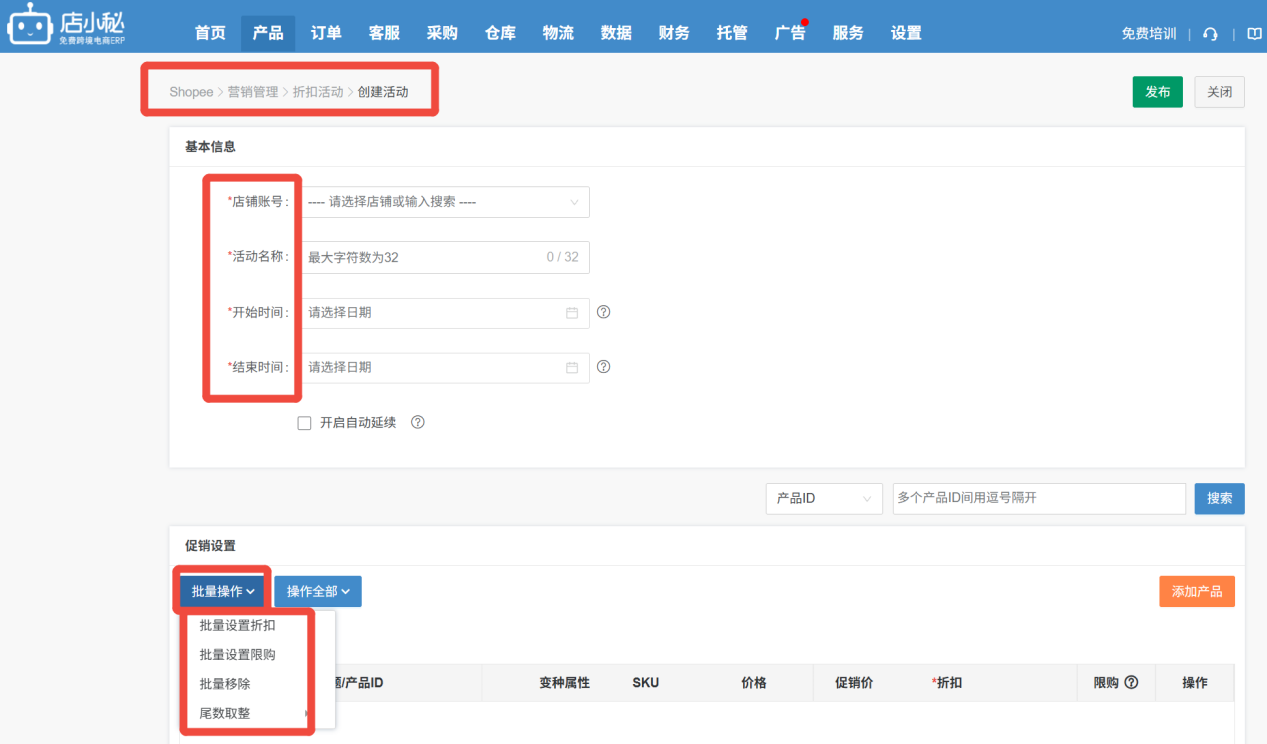Screen dimensions: 1267x744
Task: Click the 促销价 column header
Action: point(854,683)
